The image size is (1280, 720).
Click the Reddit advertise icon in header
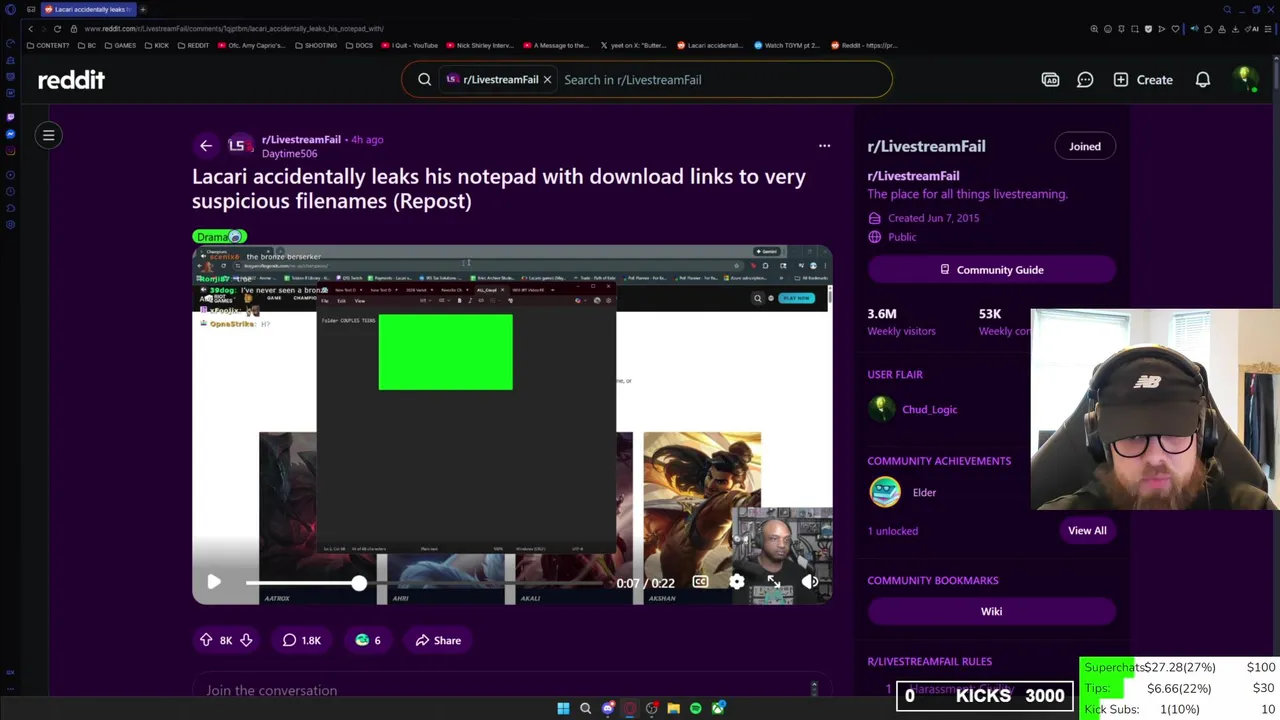1050,80
